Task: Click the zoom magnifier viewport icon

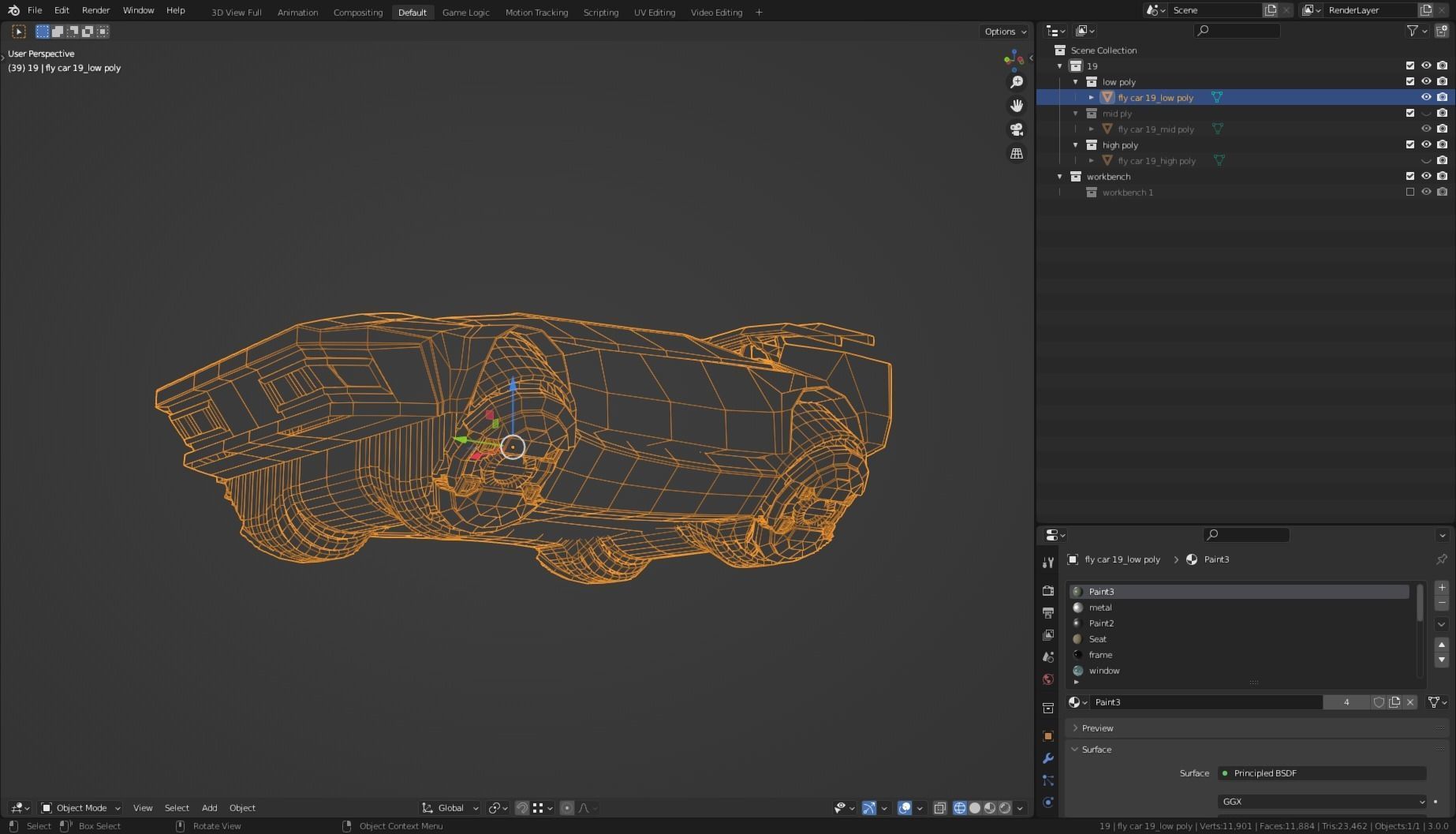Action: coord(1017,82)
